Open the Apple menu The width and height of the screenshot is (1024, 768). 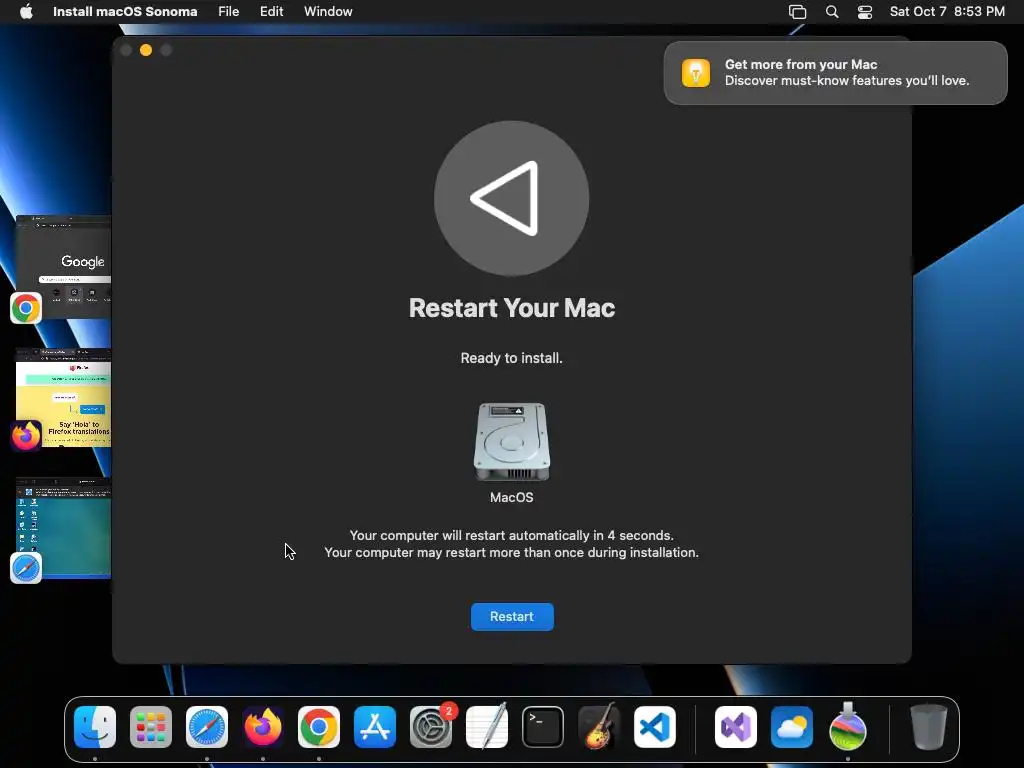click(x=26, y=11)
